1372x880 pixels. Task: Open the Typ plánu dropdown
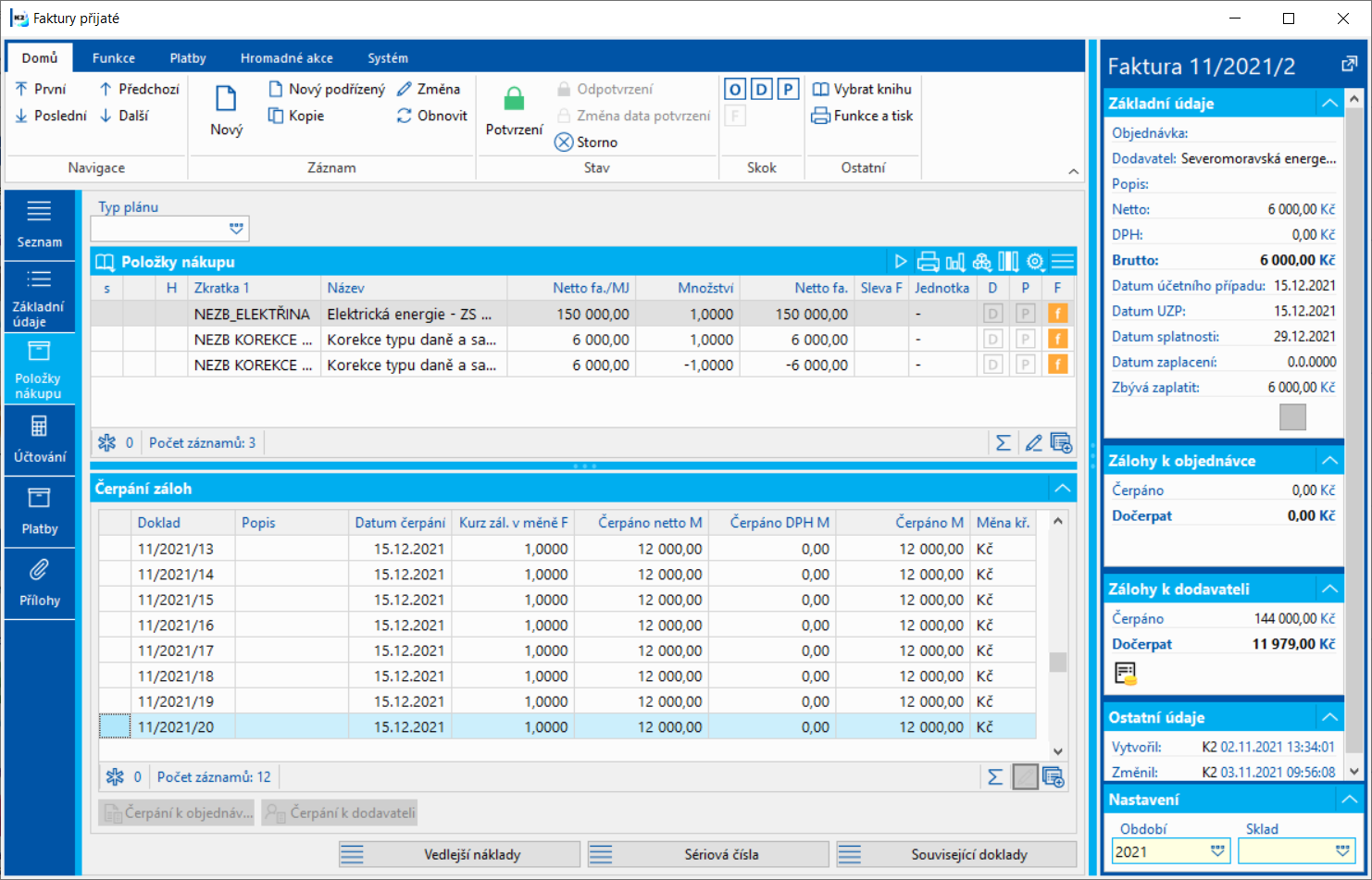[x=236, y=228]
